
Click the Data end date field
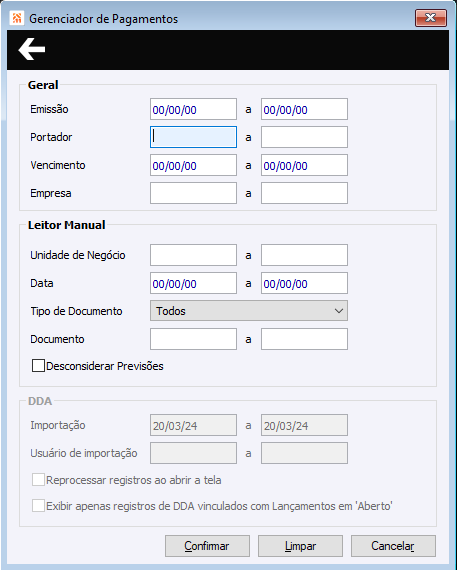(x=304, y=283)
